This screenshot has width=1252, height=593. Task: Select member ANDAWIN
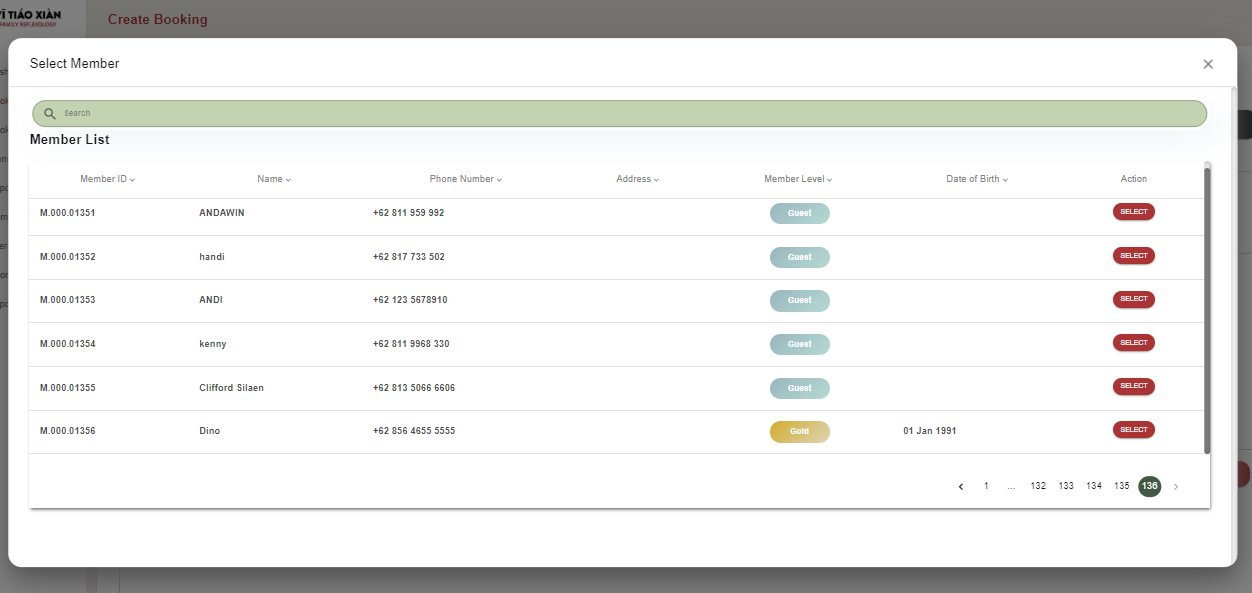coord(1133,212)
